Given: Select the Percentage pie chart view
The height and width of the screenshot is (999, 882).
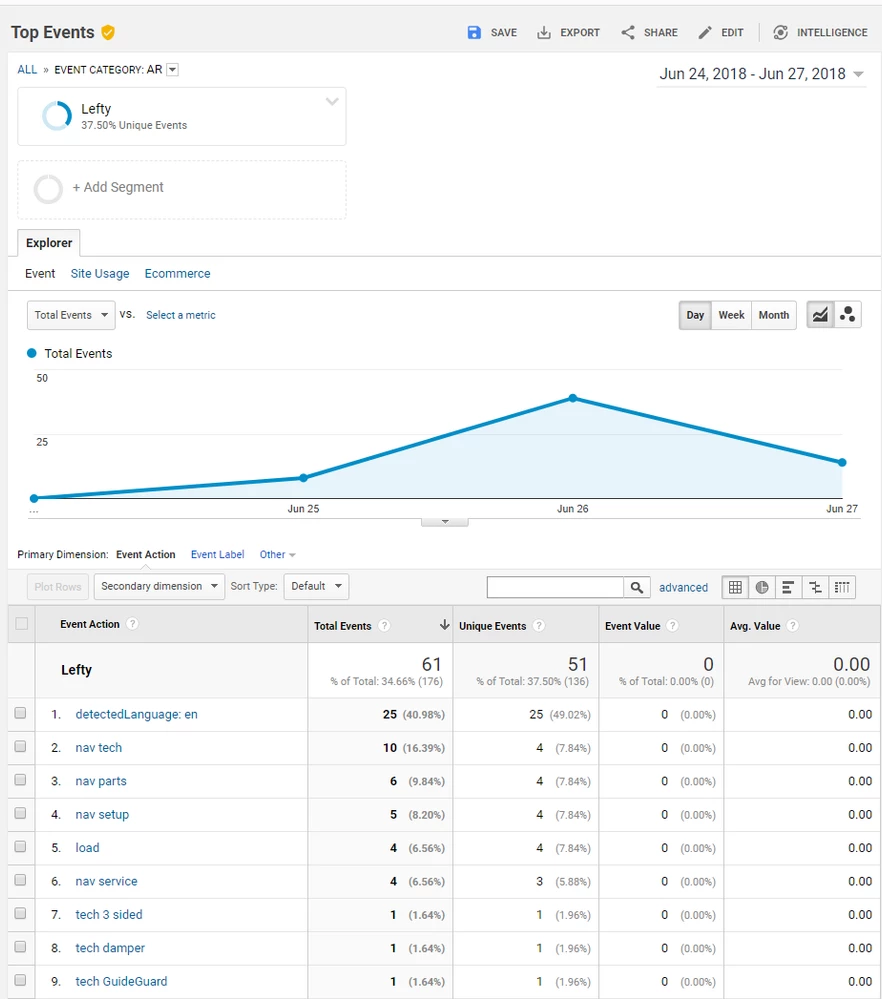Looking at the screenshot, I should (762, 587).
